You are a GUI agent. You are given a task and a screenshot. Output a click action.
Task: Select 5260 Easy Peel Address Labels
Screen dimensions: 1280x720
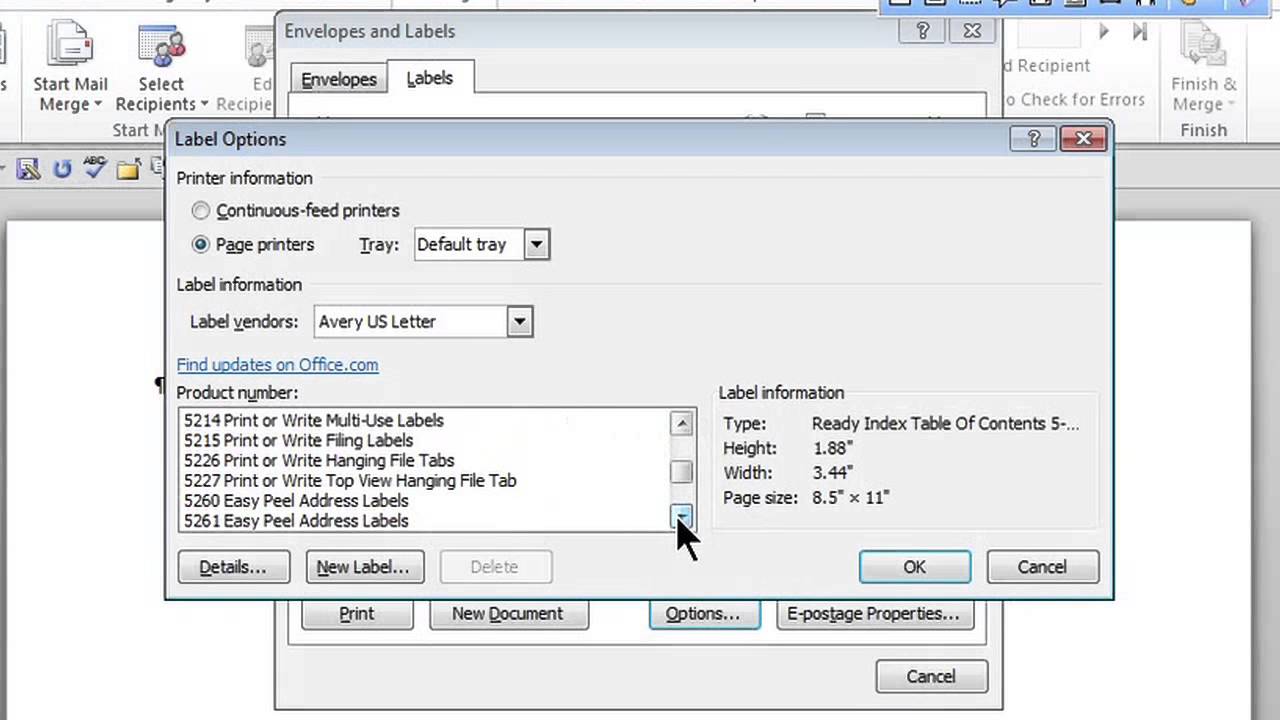click(x=423, y=501)
